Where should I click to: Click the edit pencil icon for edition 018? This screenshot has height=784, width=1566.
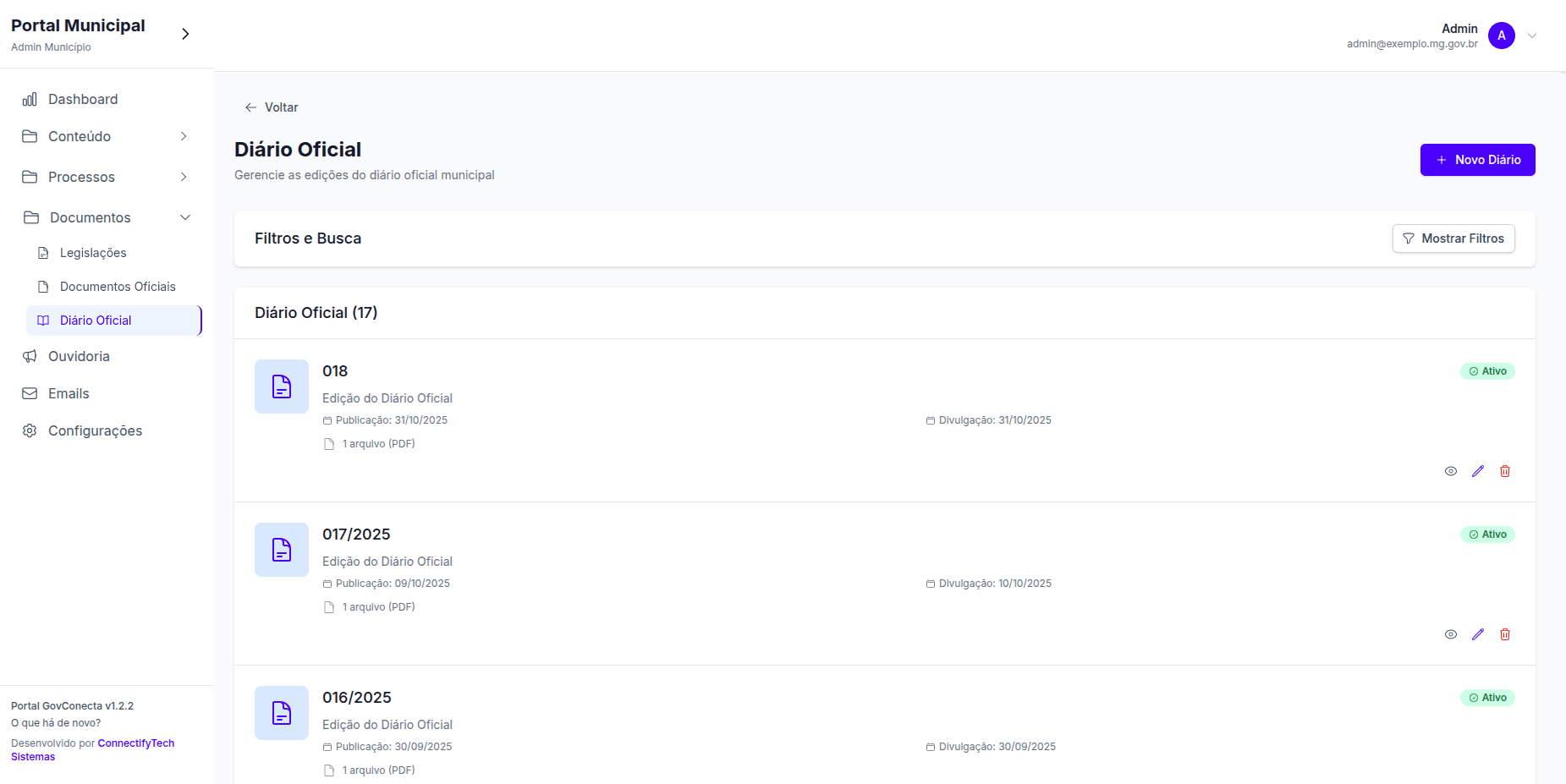[1477, 471]
